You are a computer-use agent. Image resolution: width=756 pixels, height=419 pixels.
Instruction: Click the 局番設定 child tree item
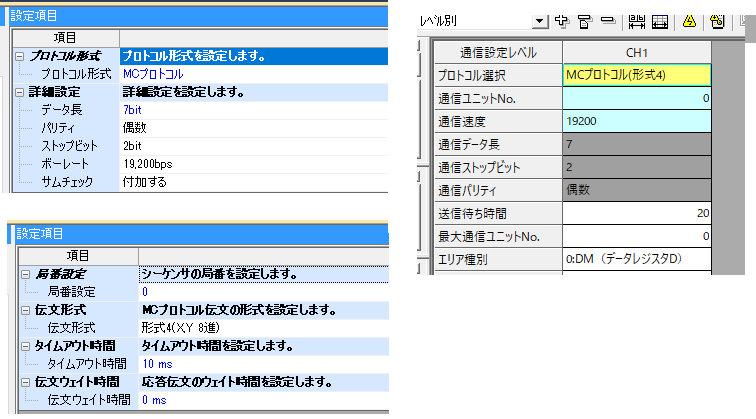(71, 292)
